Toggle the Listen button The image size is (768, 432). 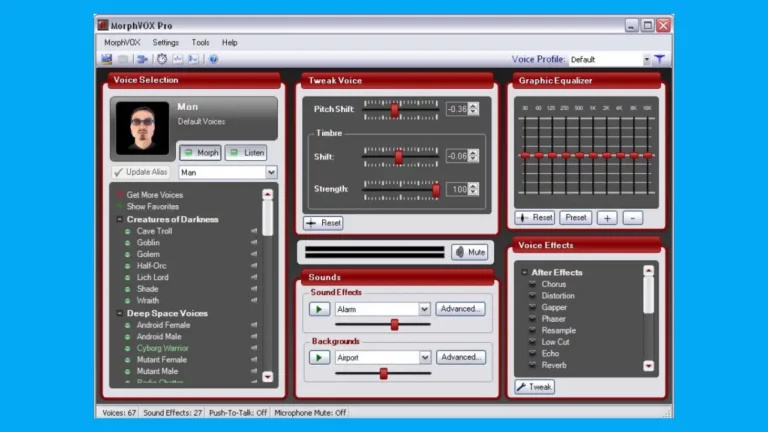[246, 152]
